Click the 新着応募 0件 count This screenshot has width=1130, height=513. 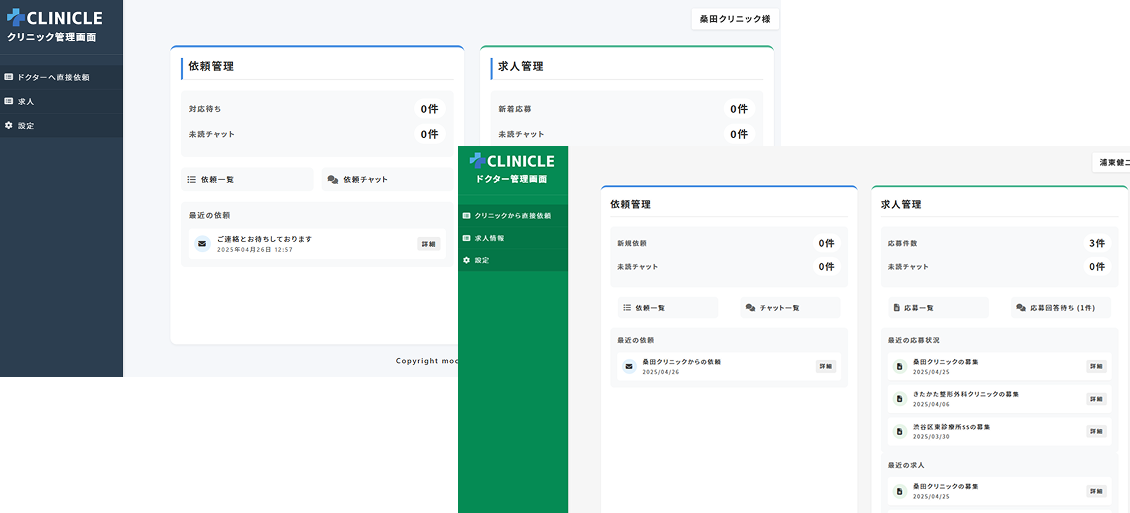[x=739, y=110]
